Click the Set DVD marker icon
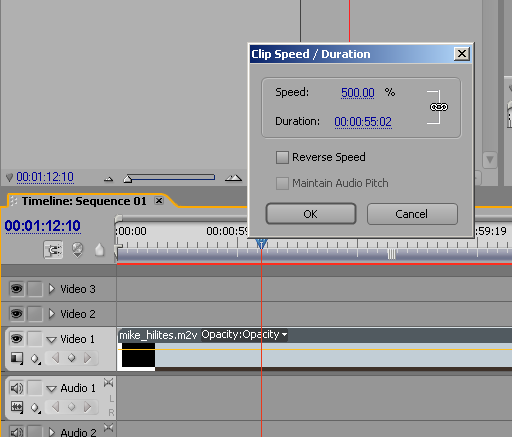The height and width of the screenshot is (437, 512). point(77,250)
